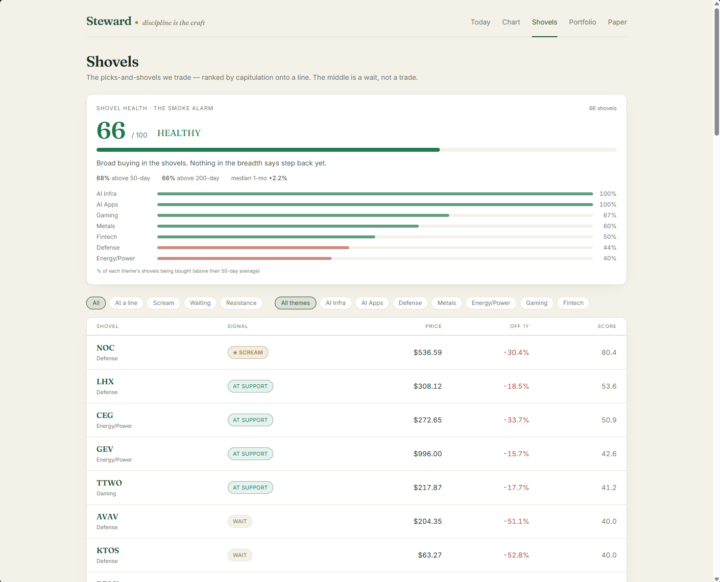Click the star SCREAM badge for NOC
This screenshot has width=720, height=582.
[248, 352]
